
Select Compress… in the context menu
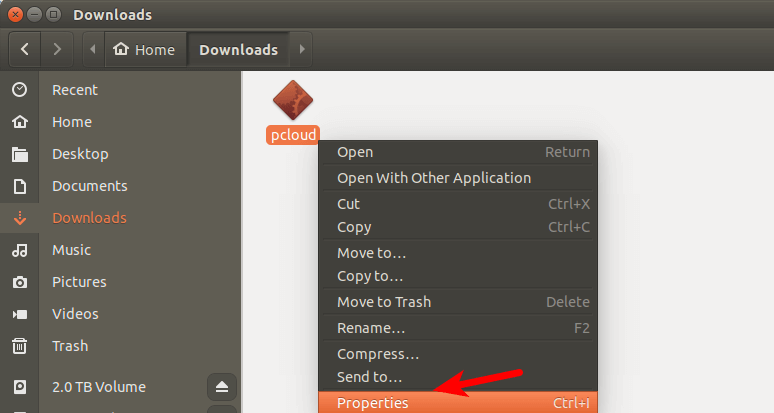click(378, 354)
